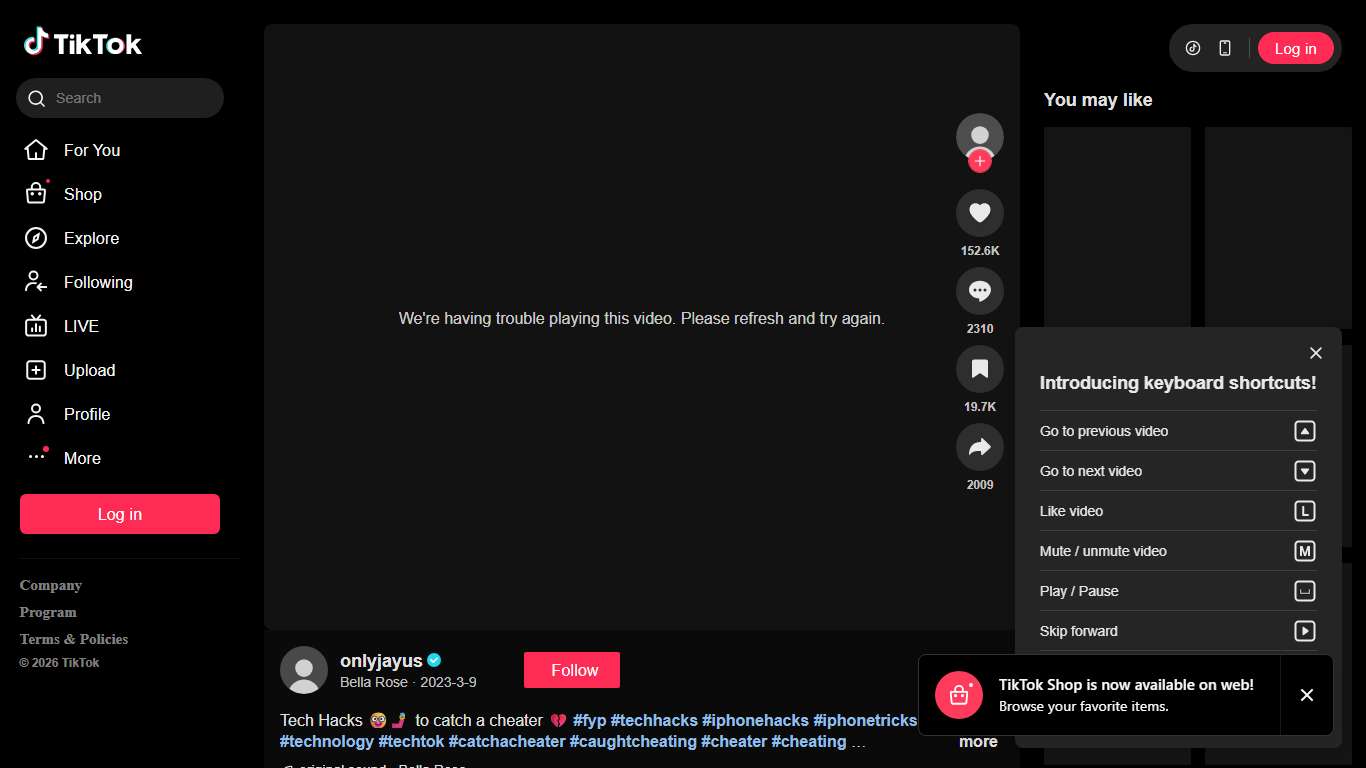
Task: Follow the creator onlyjayus
Action: click(x=571, y=669)
